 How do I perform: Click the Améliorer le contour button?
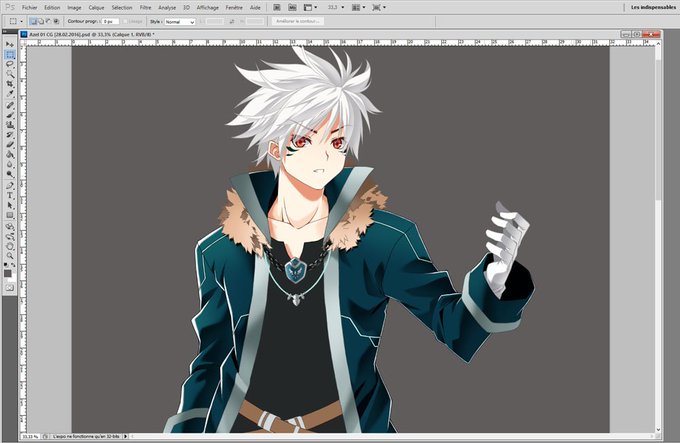[298, 21]
